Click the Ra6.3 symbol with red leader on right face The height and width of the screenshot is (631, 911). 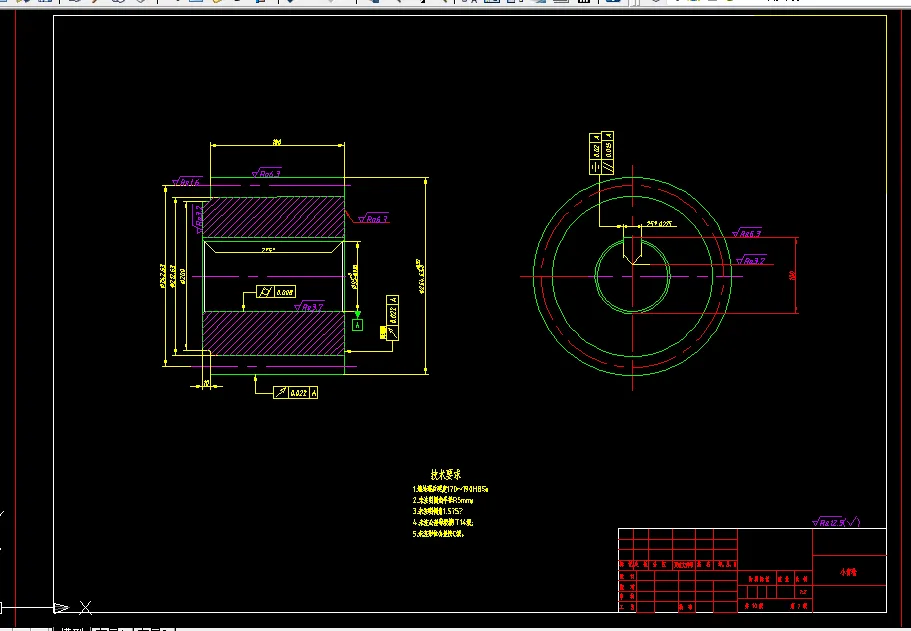click(x=373, y=218)
